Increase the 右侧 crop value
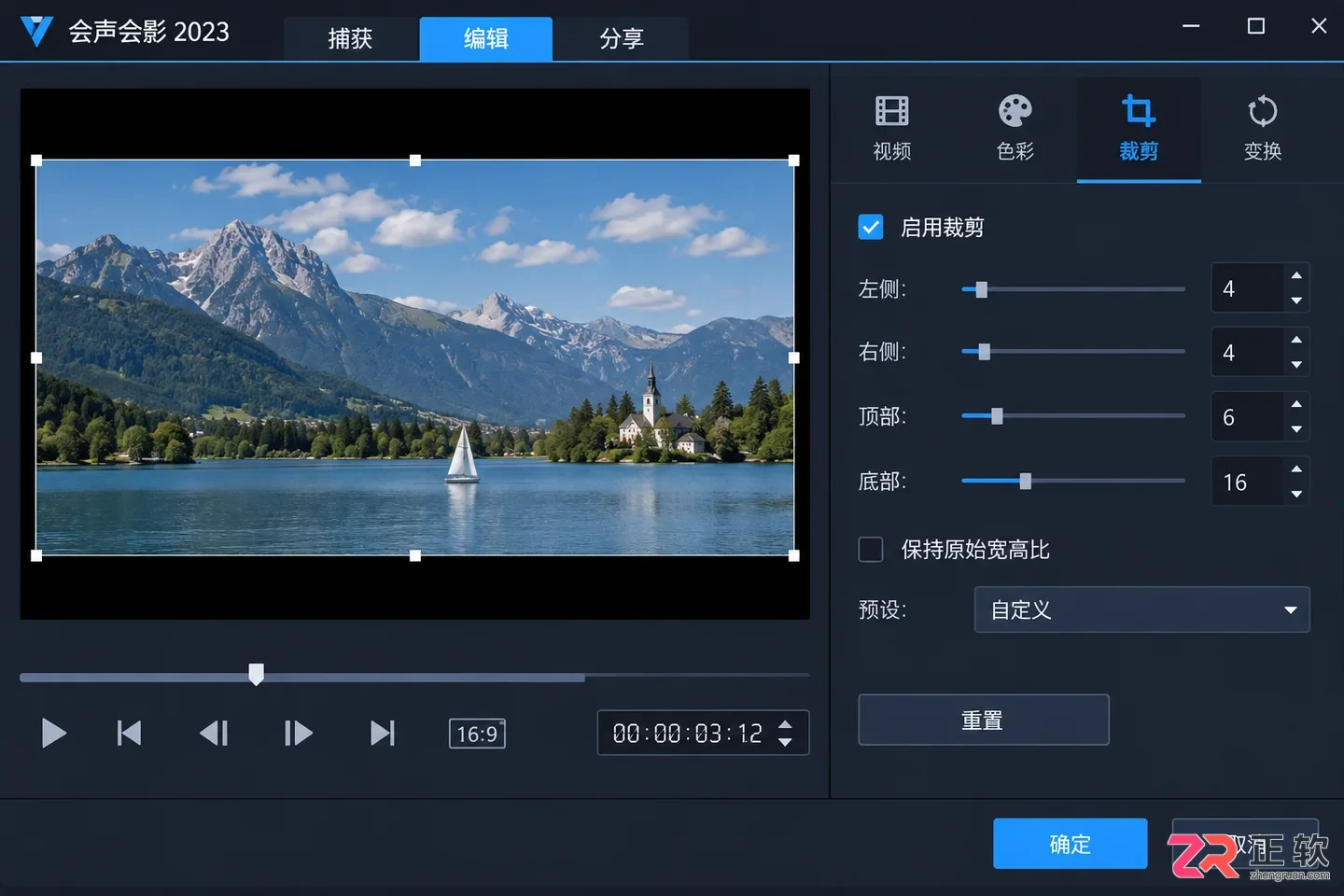 tap(1296, 340)
